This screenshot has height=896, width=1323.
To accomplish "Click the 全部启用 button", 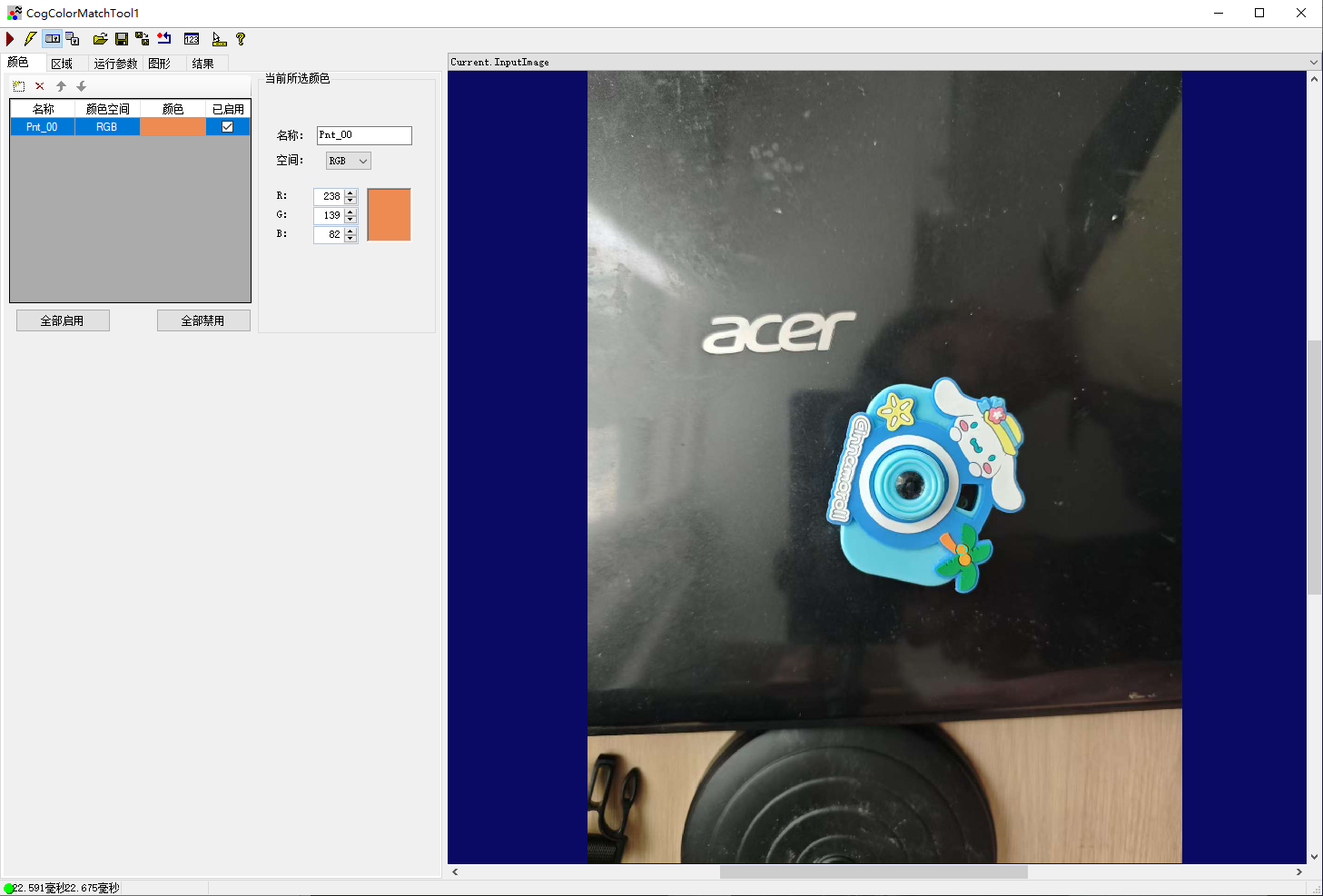I will pos(63,320).
